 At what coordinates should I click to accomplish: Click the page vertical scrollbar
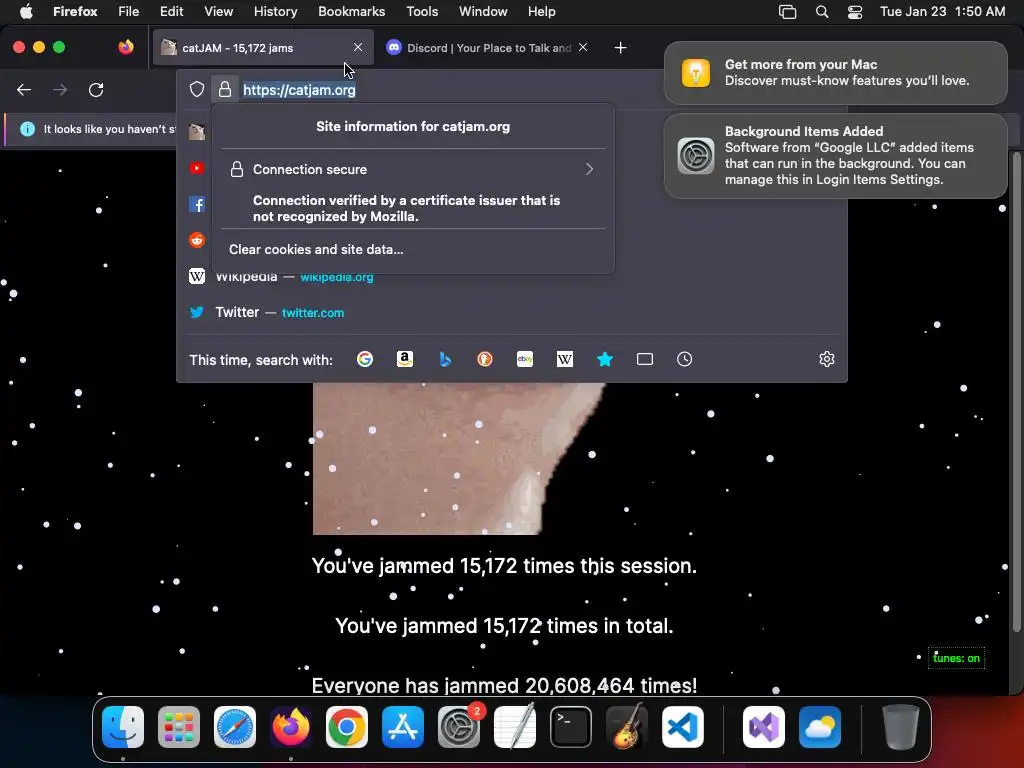1016,392
